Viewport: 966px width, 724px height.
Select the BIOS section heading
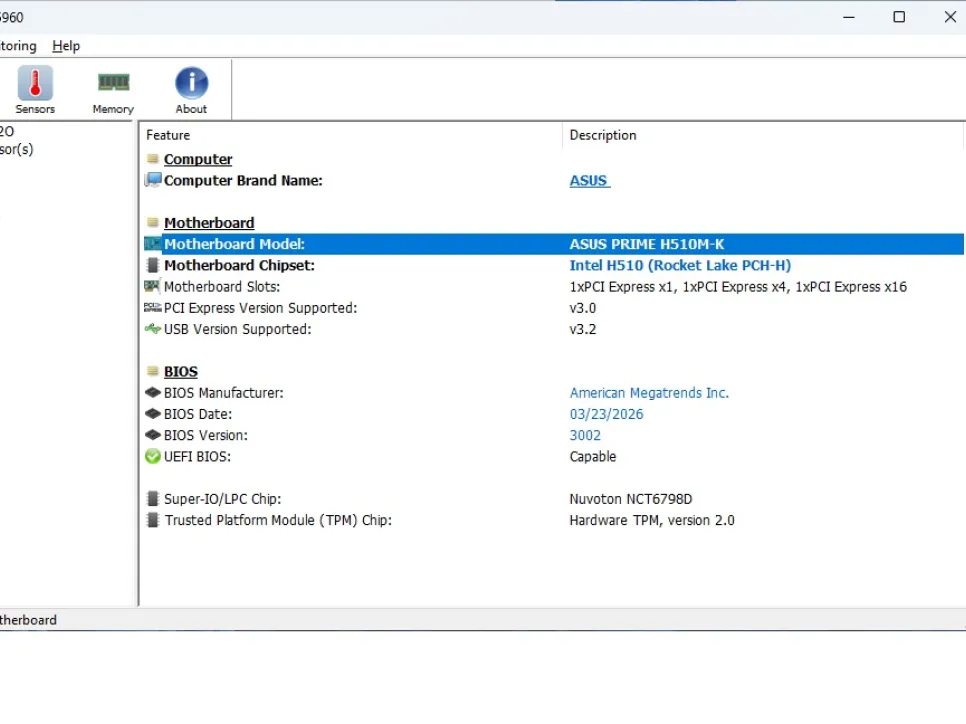(x=181, y=372)
